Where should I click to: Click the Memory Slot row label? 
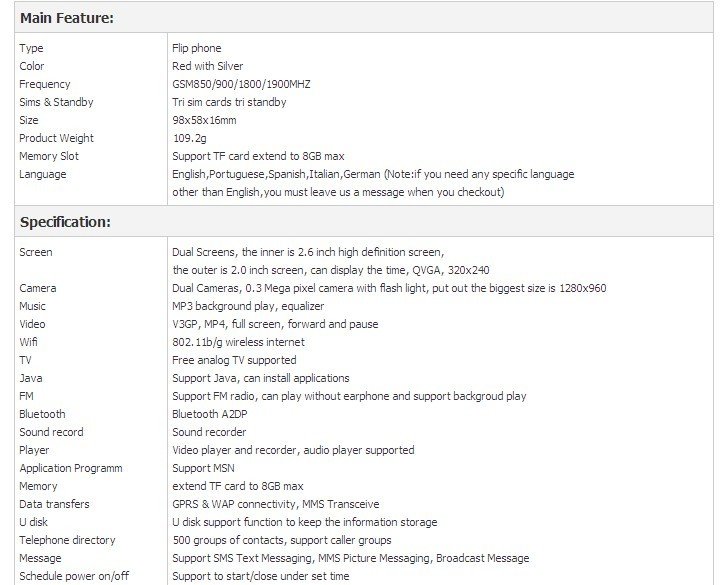click(49, 156)
